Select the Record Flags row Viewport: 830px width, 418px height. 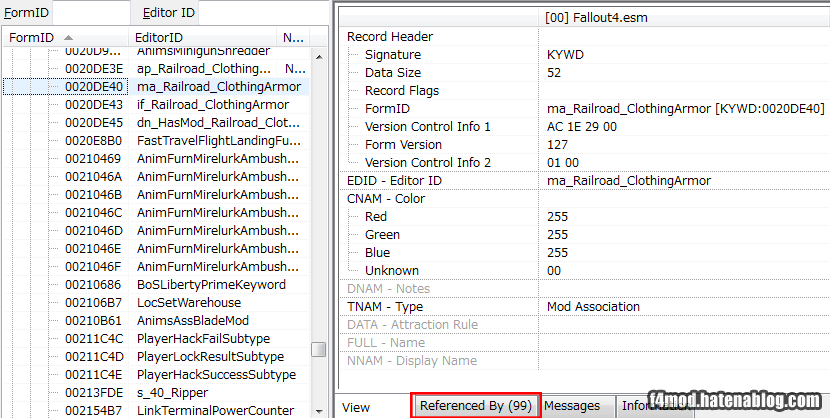tap(584, 90)
